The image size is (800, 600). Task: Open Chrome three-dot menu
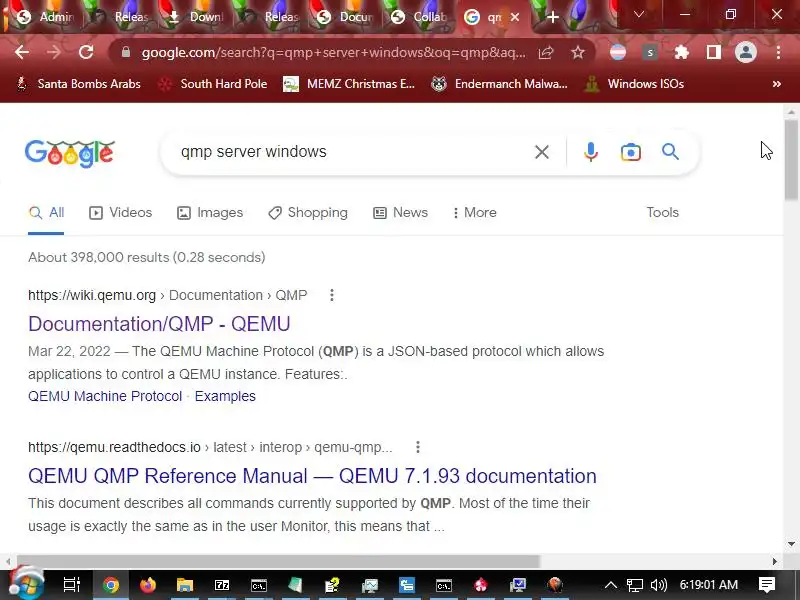778,52
